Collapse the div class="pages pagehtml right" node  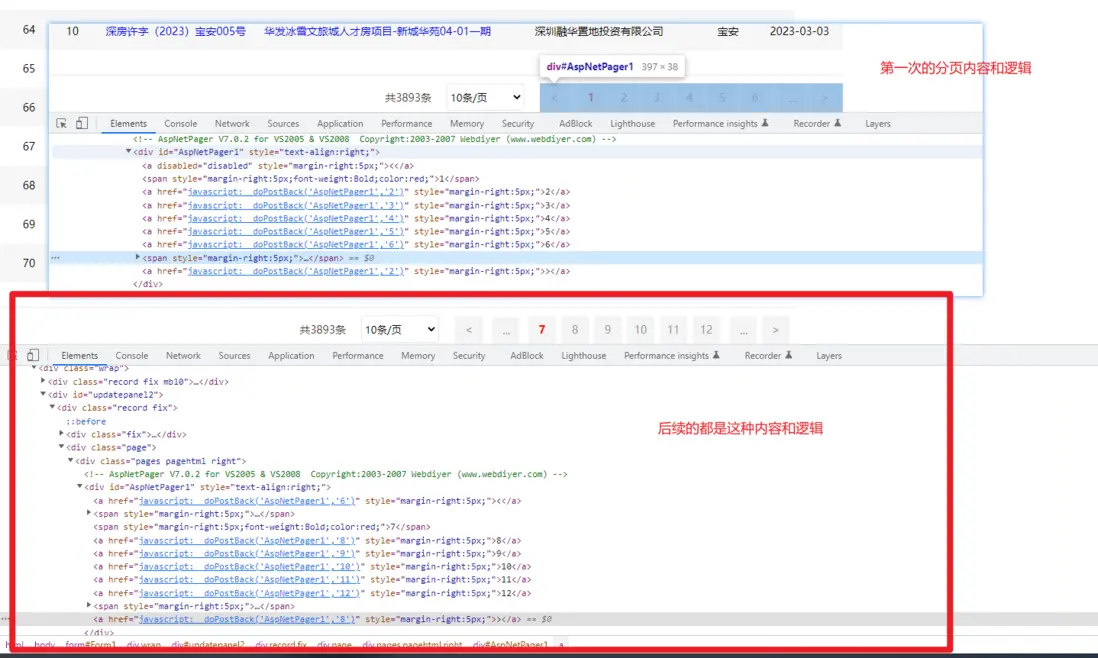(x=70, y=461)
